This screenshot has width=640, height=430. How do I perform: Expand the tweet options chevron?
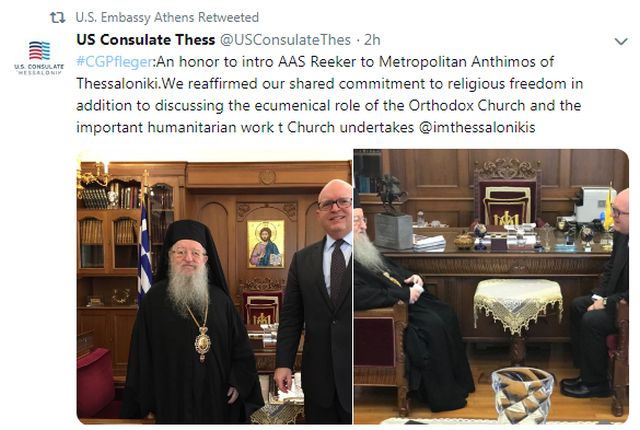(621, 41)
